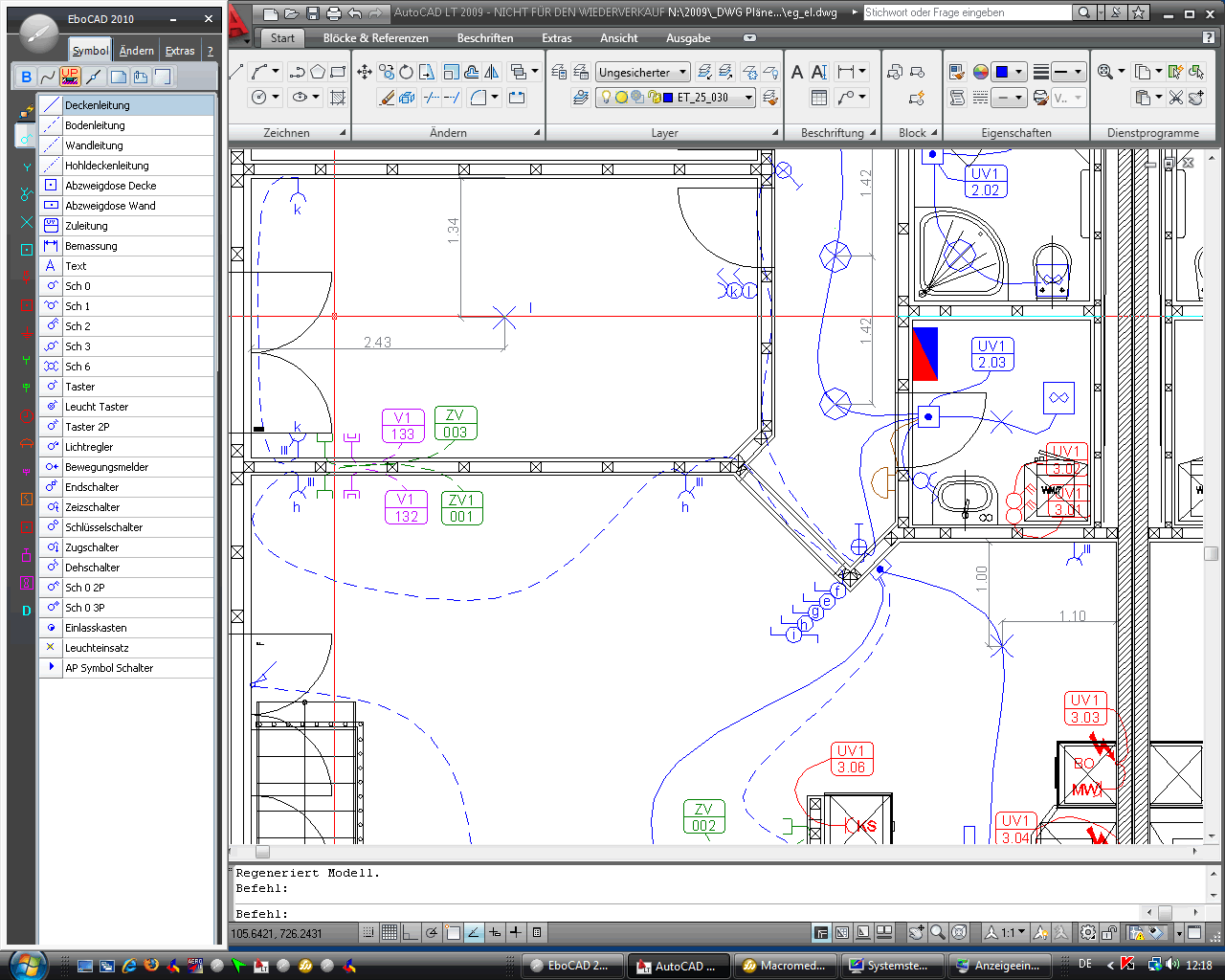Image resolution: width=1225 pixels, height=980 pixels.
Task: Open the EboCAD paintbrush application button
Action: [x=38, y=33]
